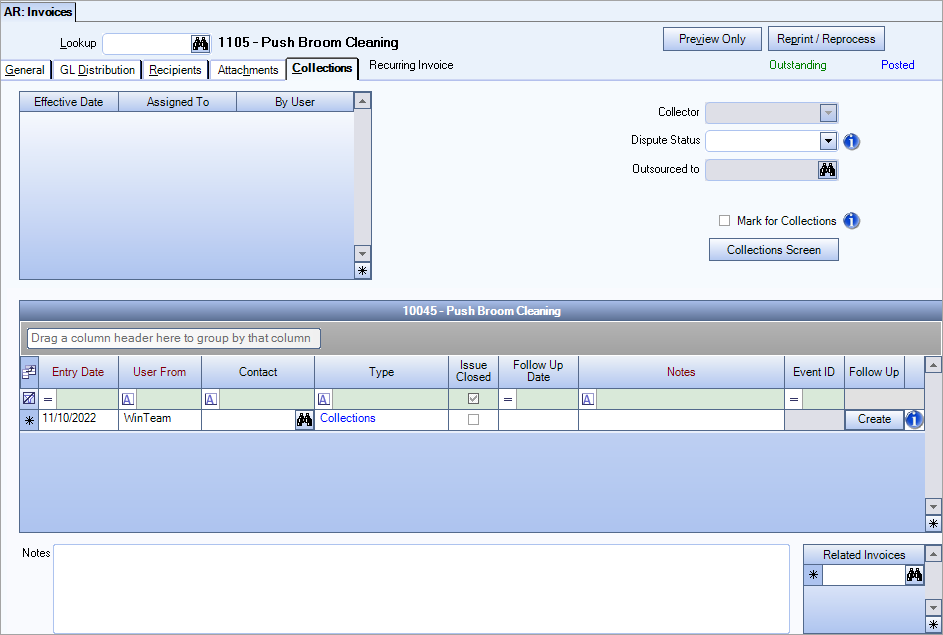
Task: Expand the Dispute Status dropdown
Action: pos(828,141)
